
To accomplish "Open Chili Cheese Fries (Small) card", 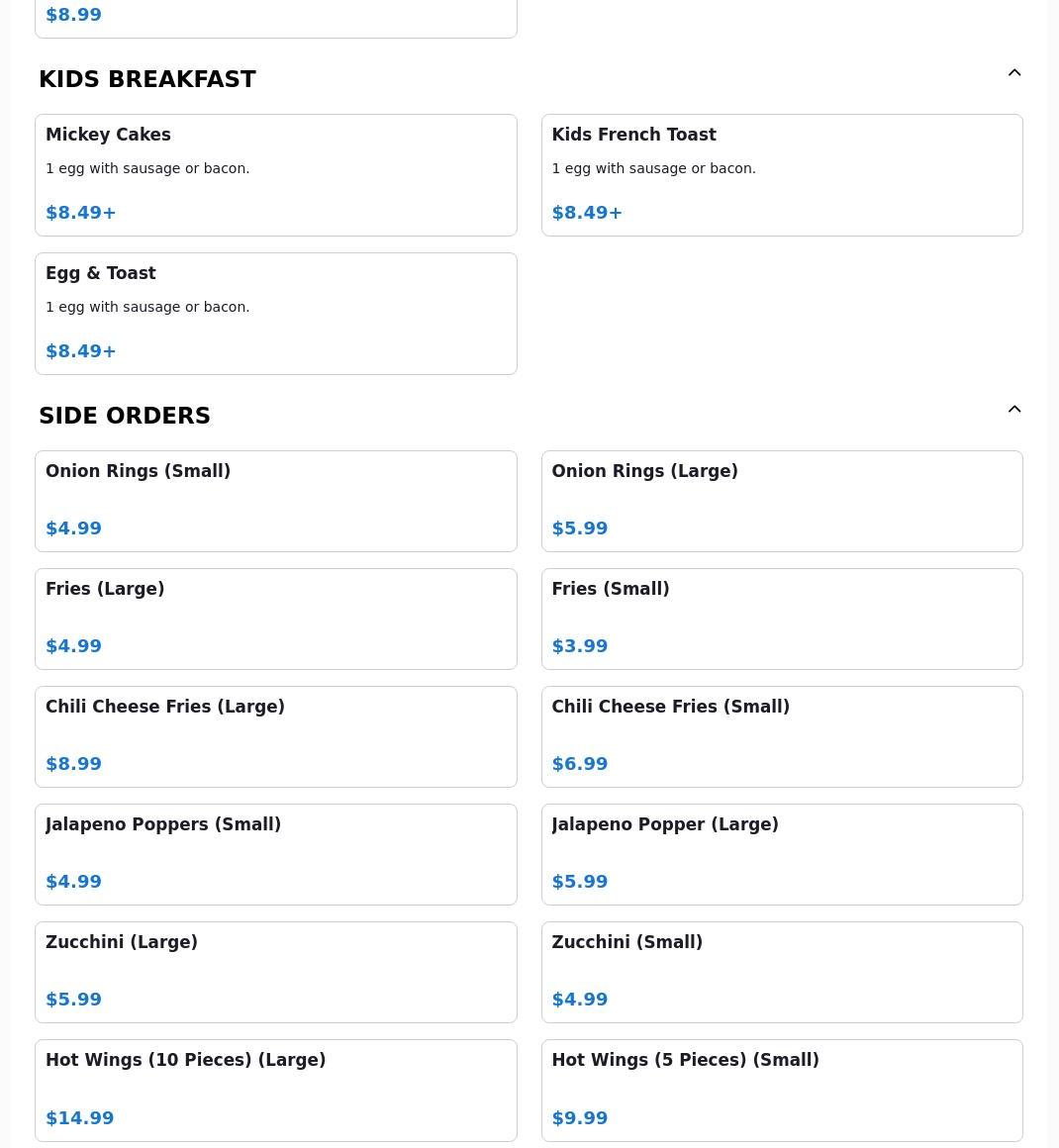I will tap(781, 736).
